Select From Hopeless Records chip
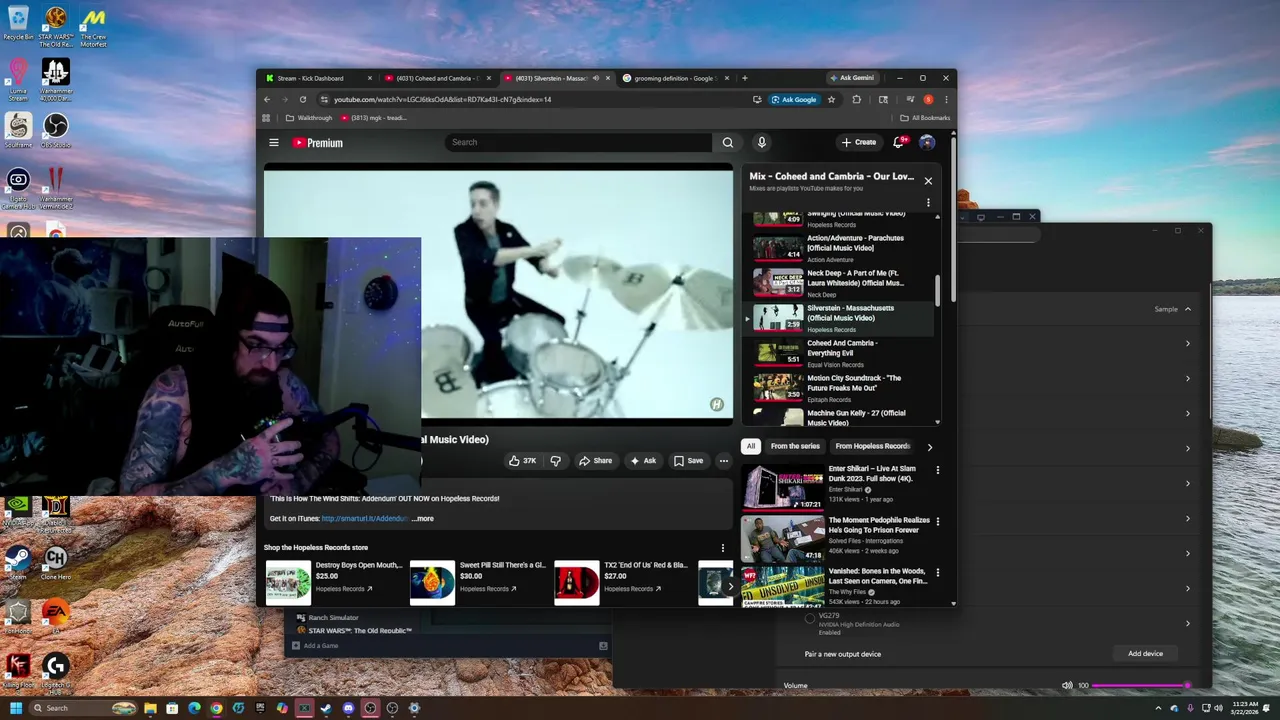The height and width of the screenshot is (720, 1280). coord(872,446)
